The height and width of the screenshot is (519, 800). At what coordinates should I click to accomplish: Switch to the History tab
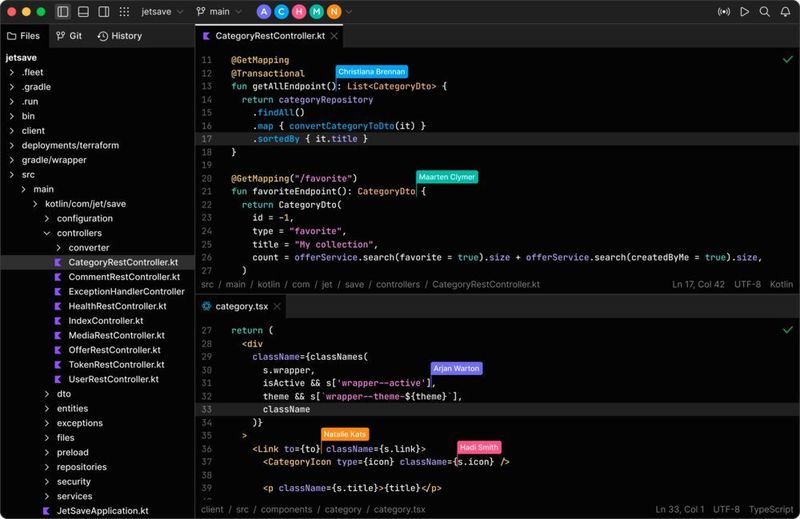pyautogui.click(x=120, y=36)
